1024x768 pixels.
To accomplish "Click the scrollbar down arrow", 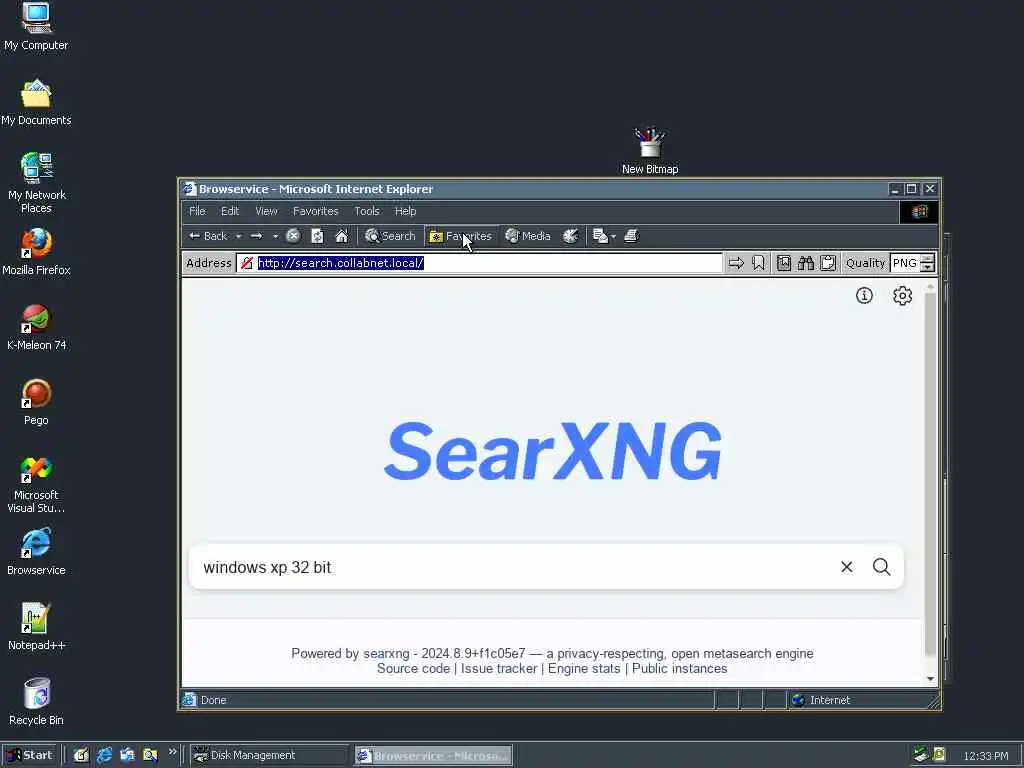I will 931,679.
